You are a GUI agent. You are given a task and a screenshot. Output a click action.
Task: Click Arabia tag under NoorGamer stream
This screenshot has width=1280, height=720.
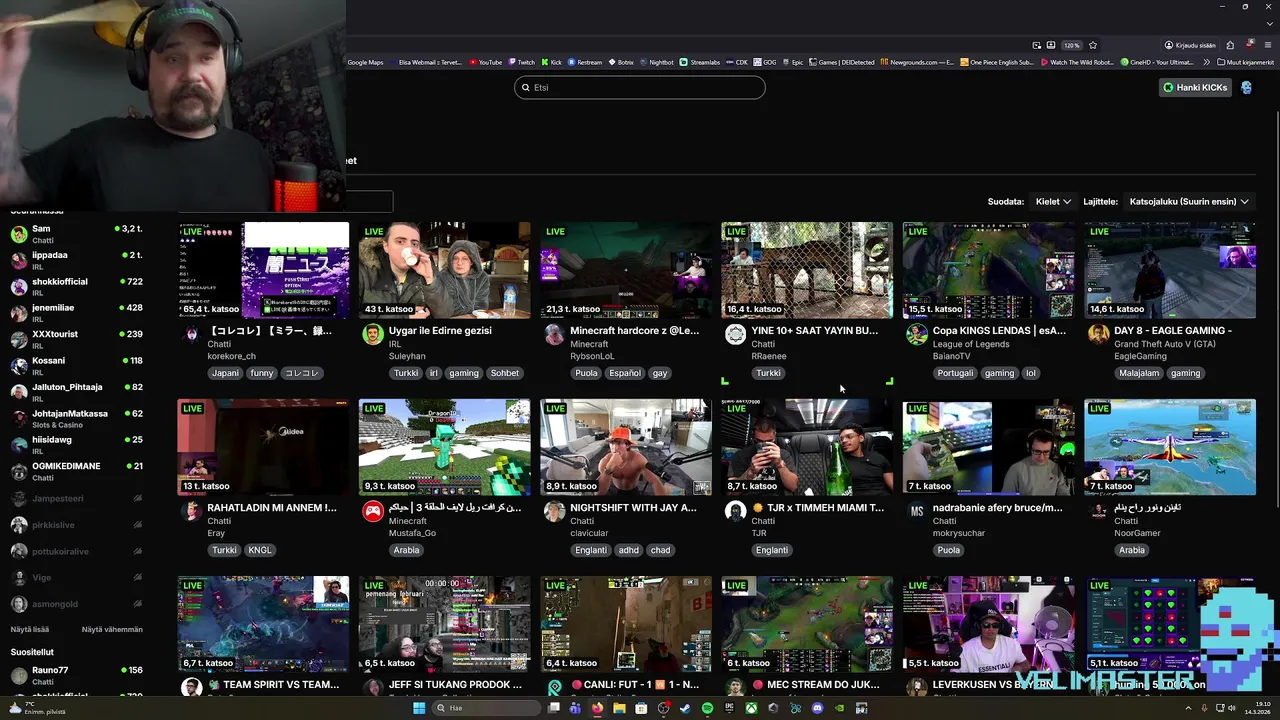click(1132, 550)
